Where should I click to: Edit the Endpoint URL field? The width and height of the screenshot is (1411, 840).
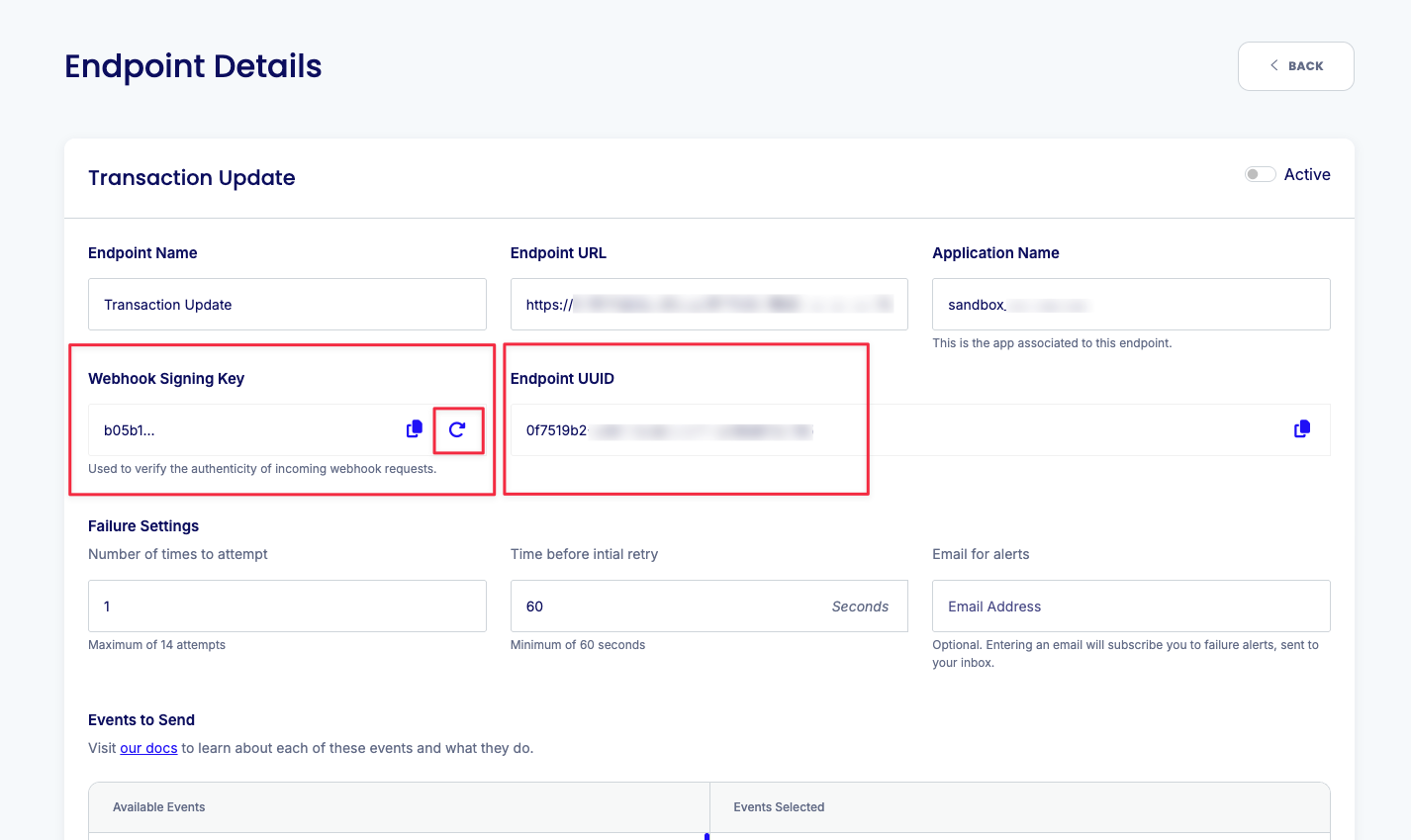709,304
